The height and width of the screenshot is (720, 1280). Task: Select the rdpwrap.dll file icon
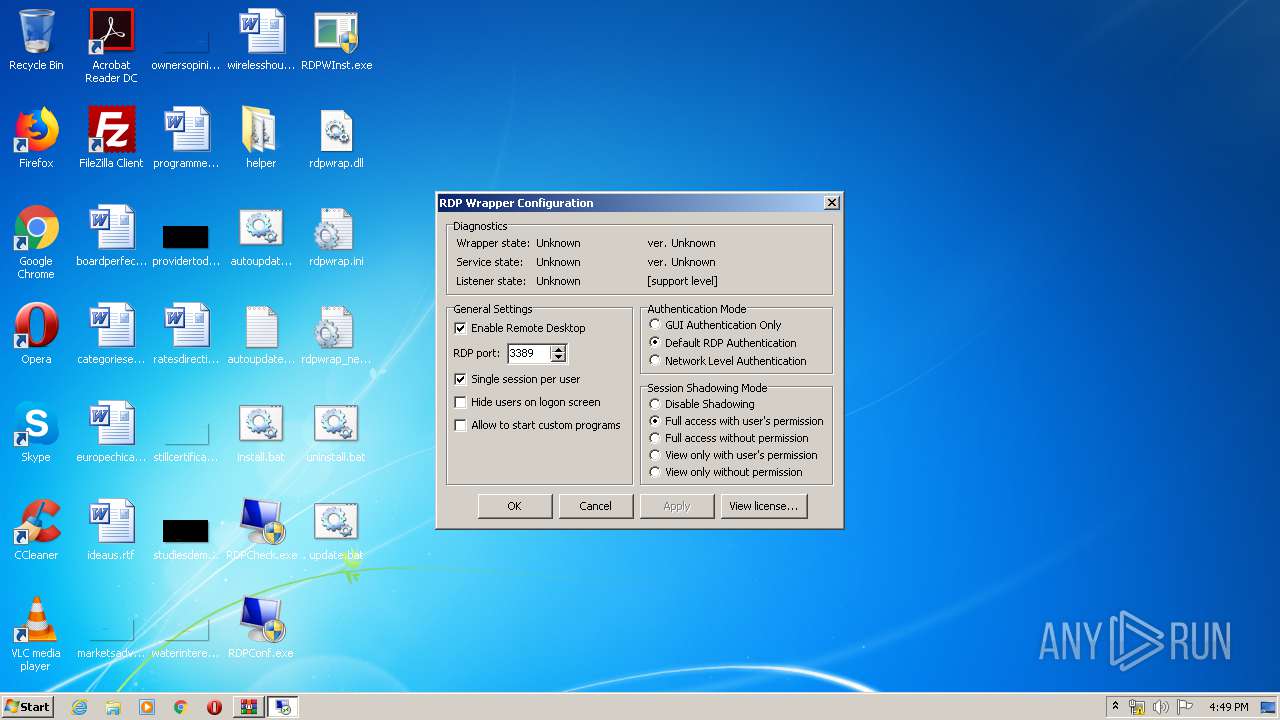point(336,138)
